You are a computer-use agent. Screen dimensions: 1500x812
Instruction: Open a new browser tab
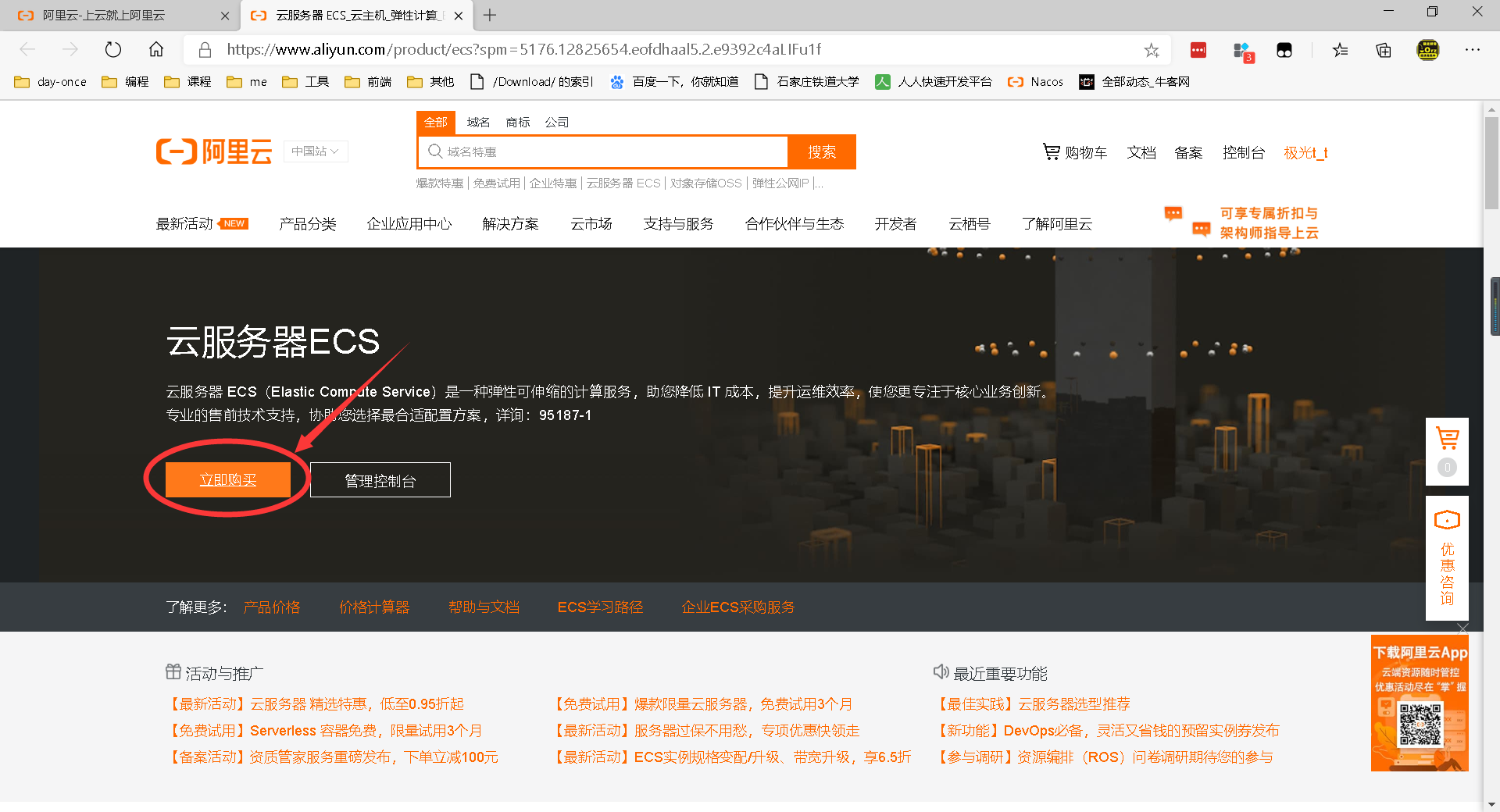coord(490,15)
